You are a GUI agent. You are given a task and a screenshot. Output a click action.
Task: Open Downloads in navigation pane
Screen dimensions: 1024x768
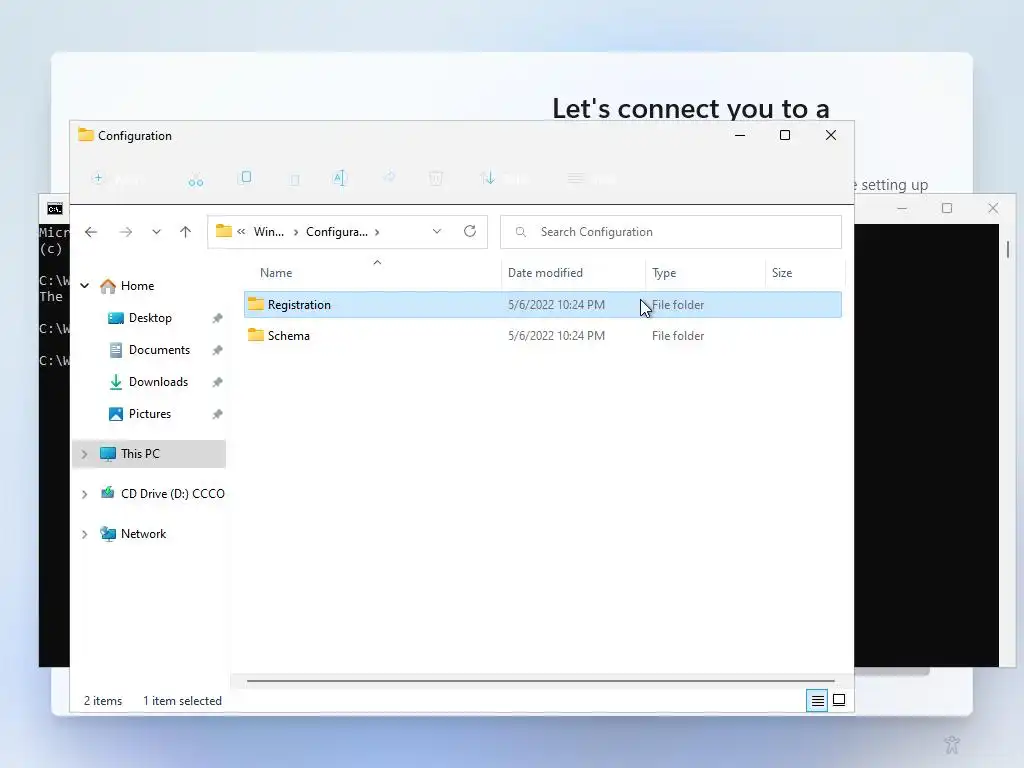click(x=158, y=382)
